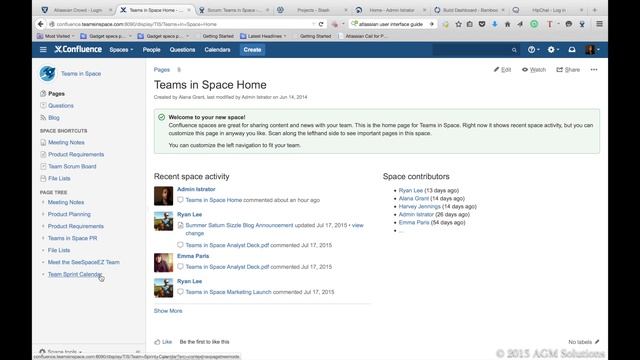This screenshot has width=640, height=360.
Task: Open the notifications inbox tray icon
Action: pyautogui.click(x=572, y=49)
